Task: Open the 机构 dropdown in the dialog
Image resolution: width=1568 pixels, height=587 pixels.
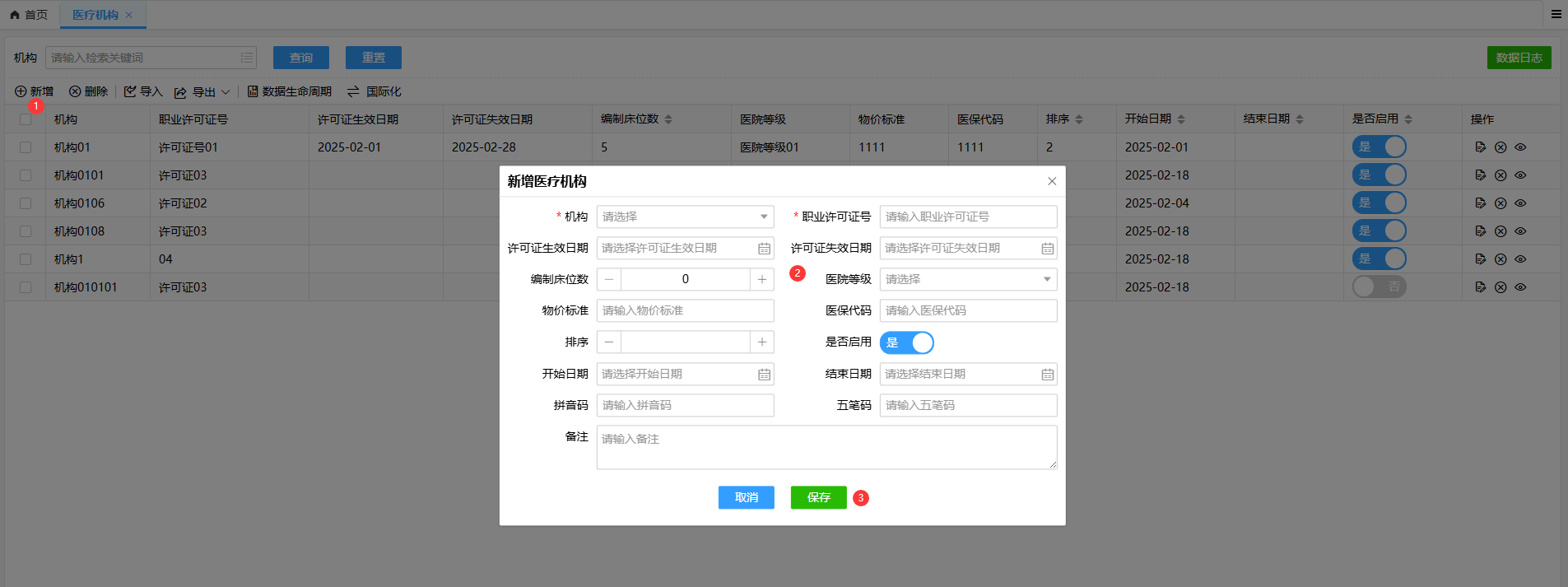Action: pyautogui.click(x=685, y=217)
